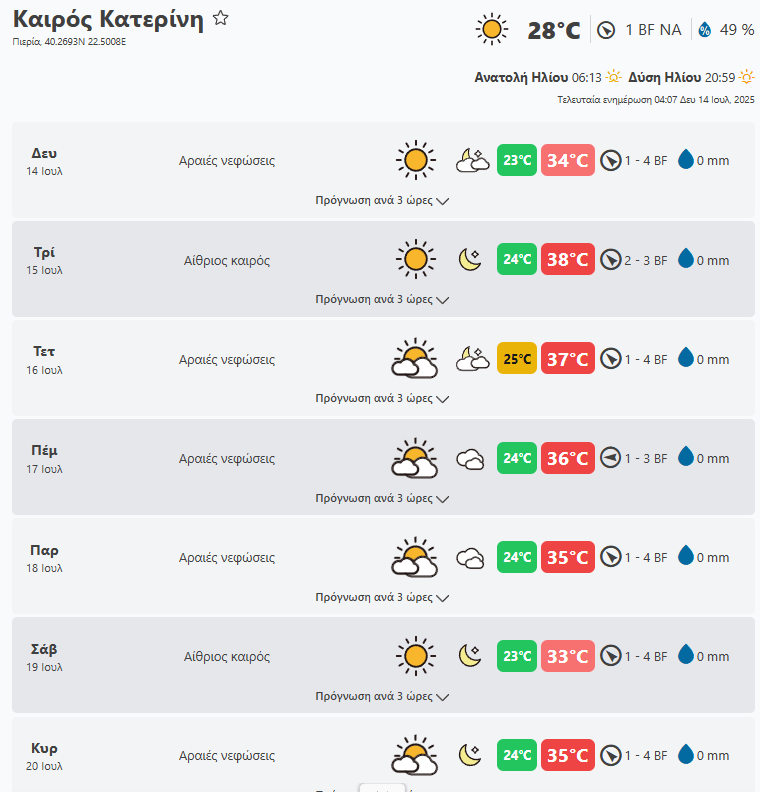Viewport: 760px width, 792px height.
Task: Click the night moon icon for Τρί 15 Ιουλ
Action: pos(470,260)
